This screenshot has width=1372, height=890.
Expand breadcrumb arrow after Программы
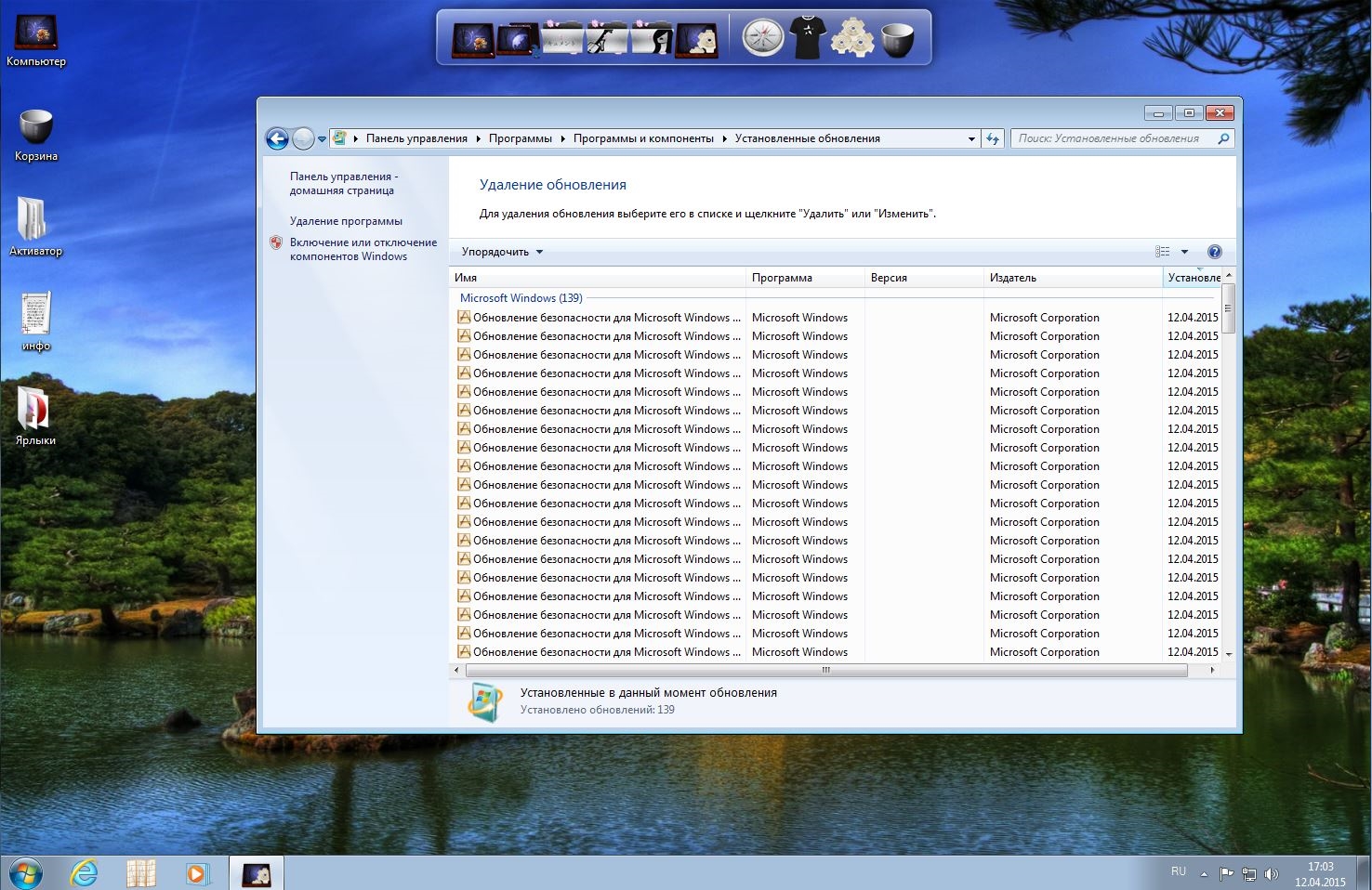point(562,138)
